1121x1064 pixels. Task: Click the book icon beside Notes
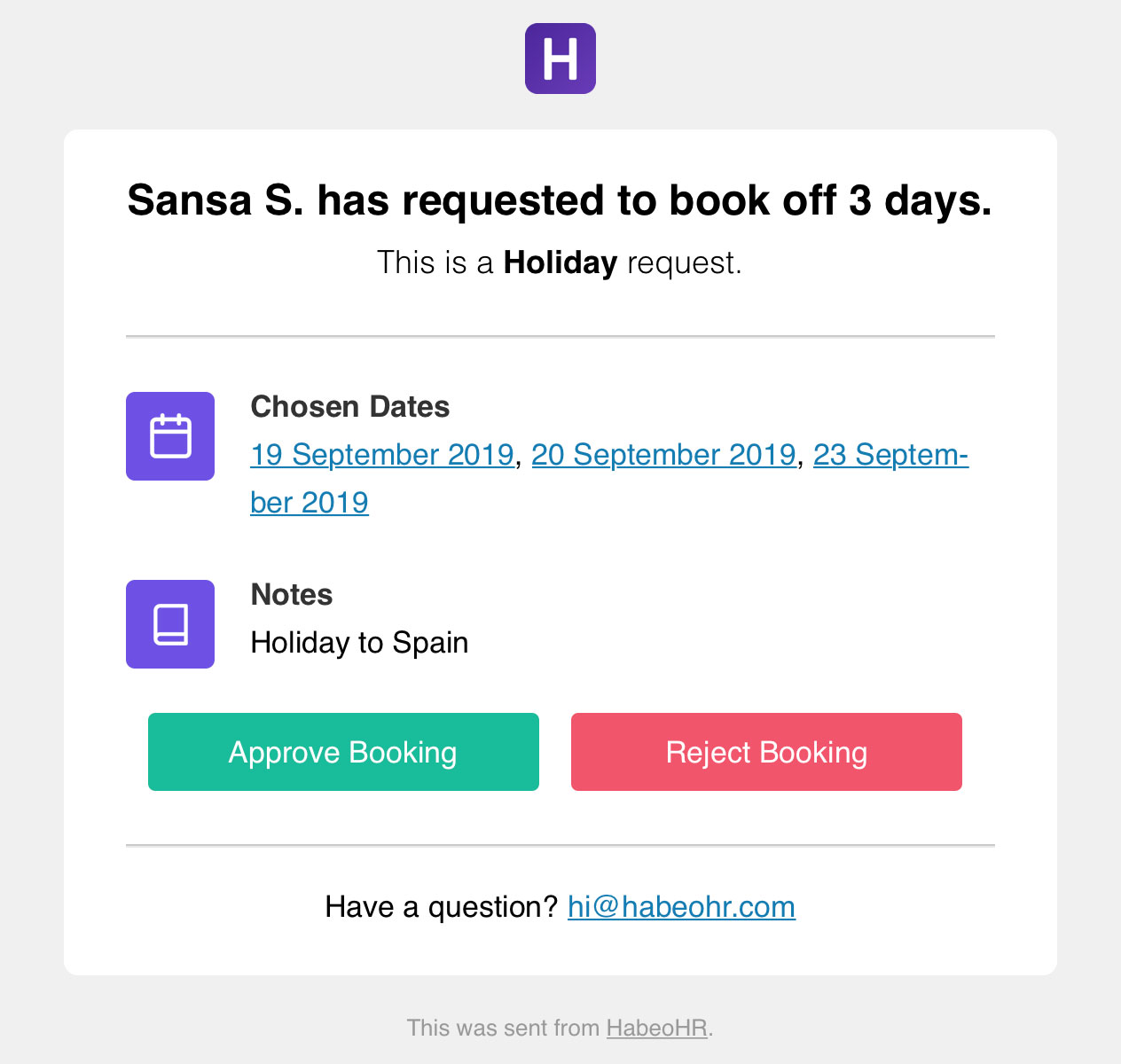pyautogui.click(x=170, y=624)
